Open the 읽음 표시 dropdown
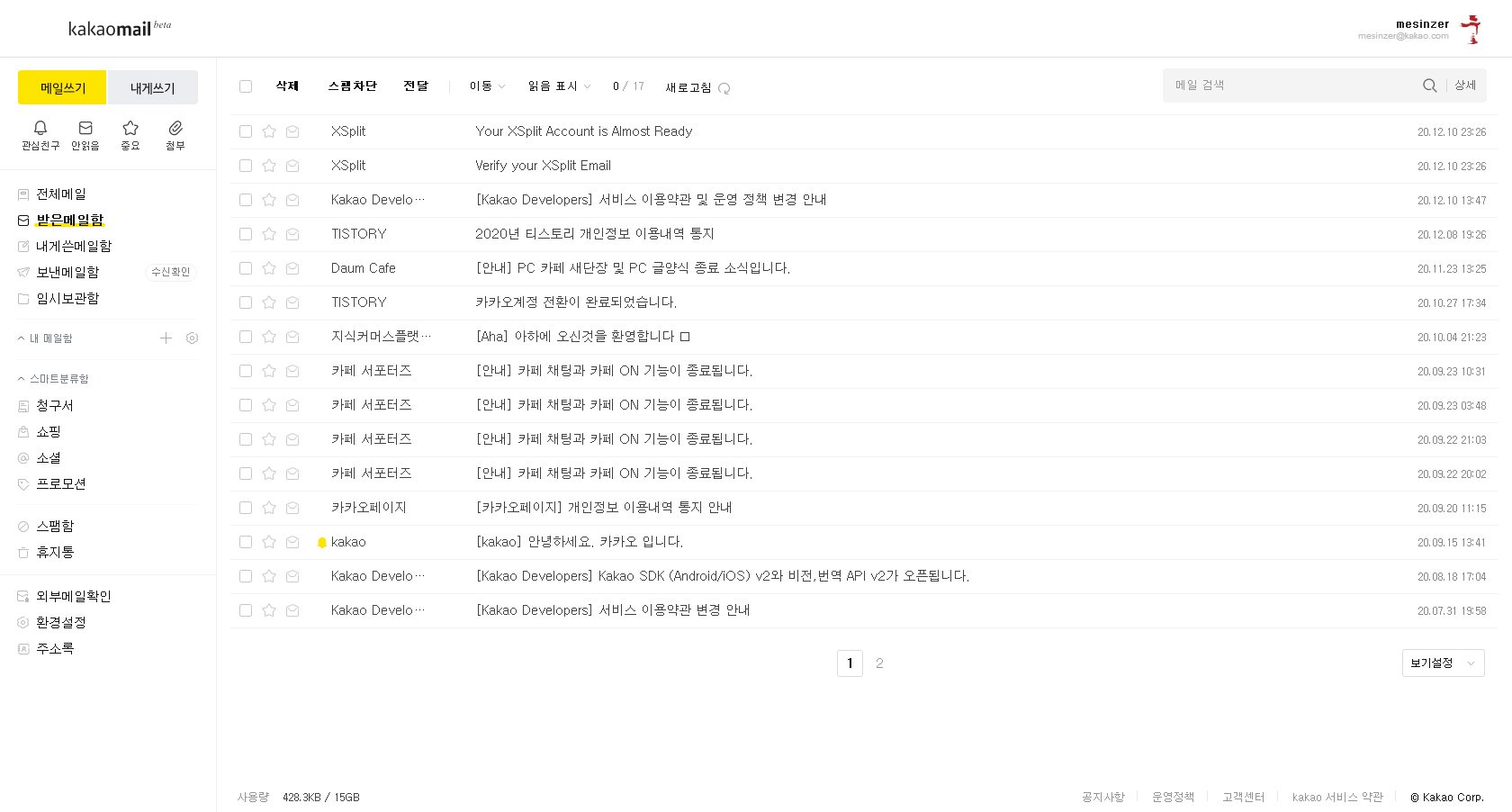1512x812 pixels. click(x=559, y=86)
